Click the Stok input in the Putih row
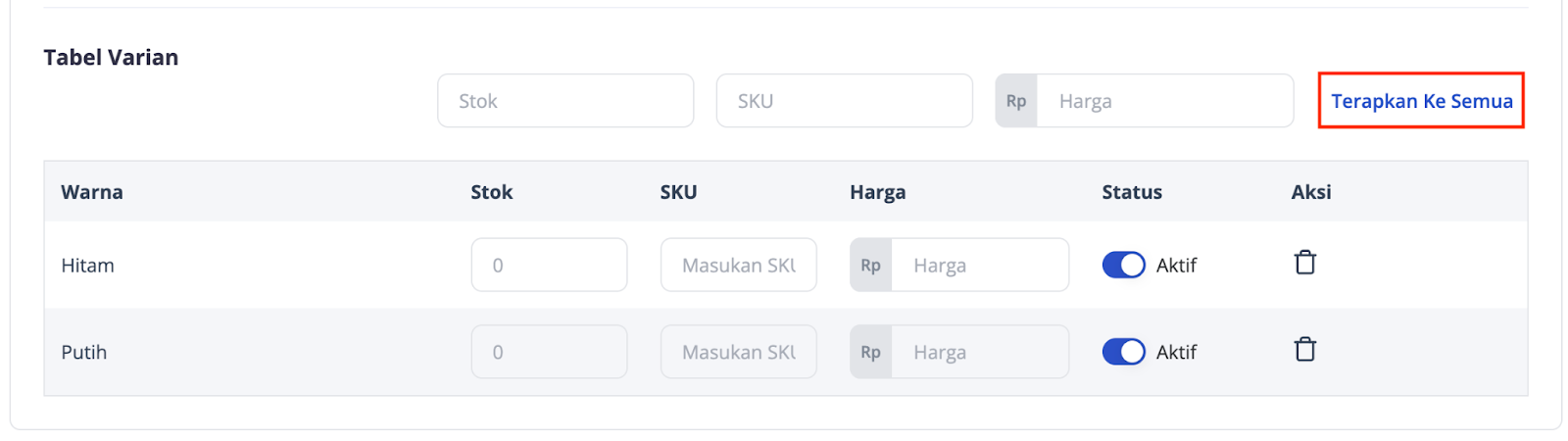This screenshot has height=441, width=1568. tap(549, 352)
